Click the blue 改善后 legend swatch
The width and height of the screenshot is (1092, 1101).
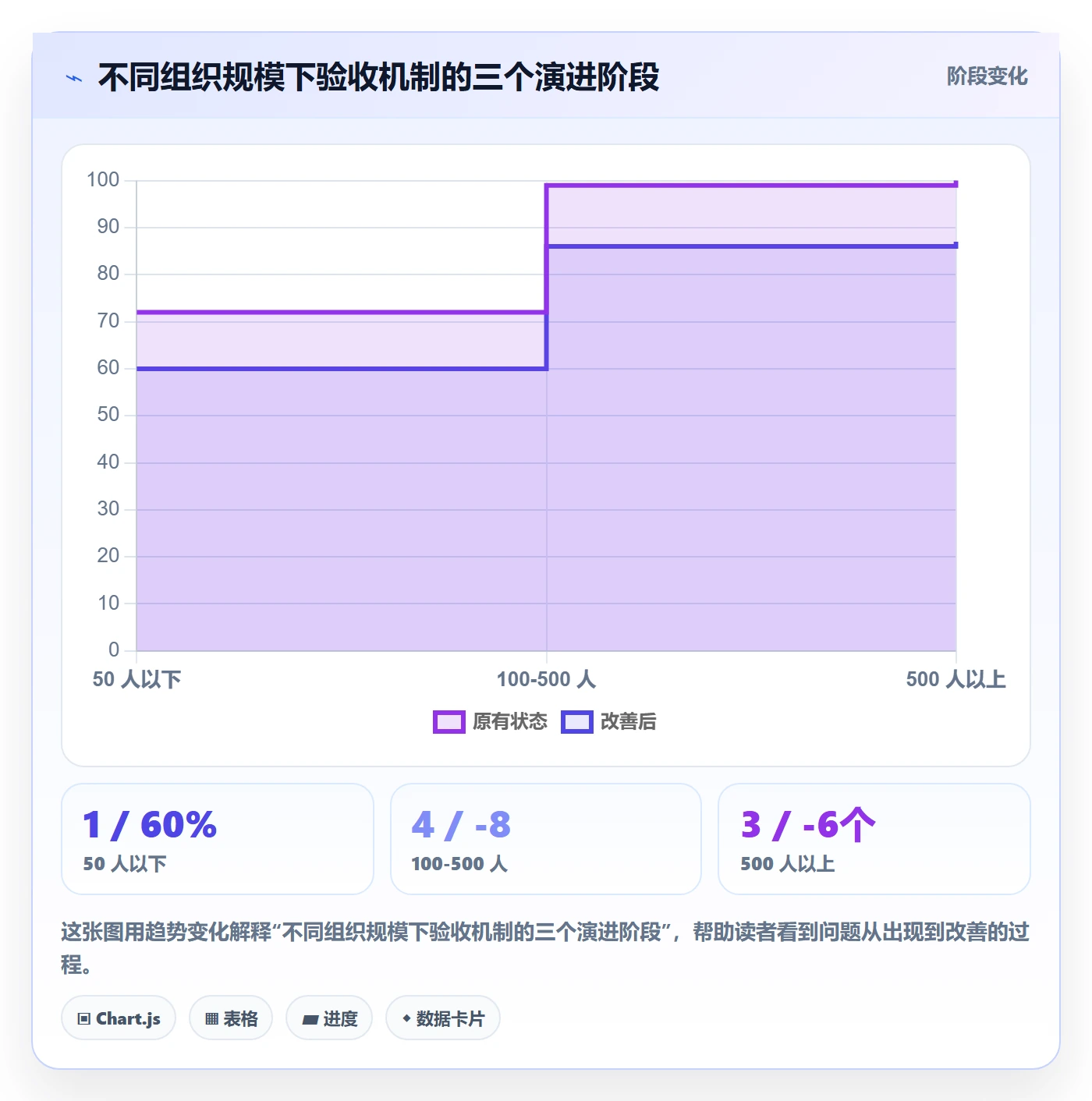point(577,722)
